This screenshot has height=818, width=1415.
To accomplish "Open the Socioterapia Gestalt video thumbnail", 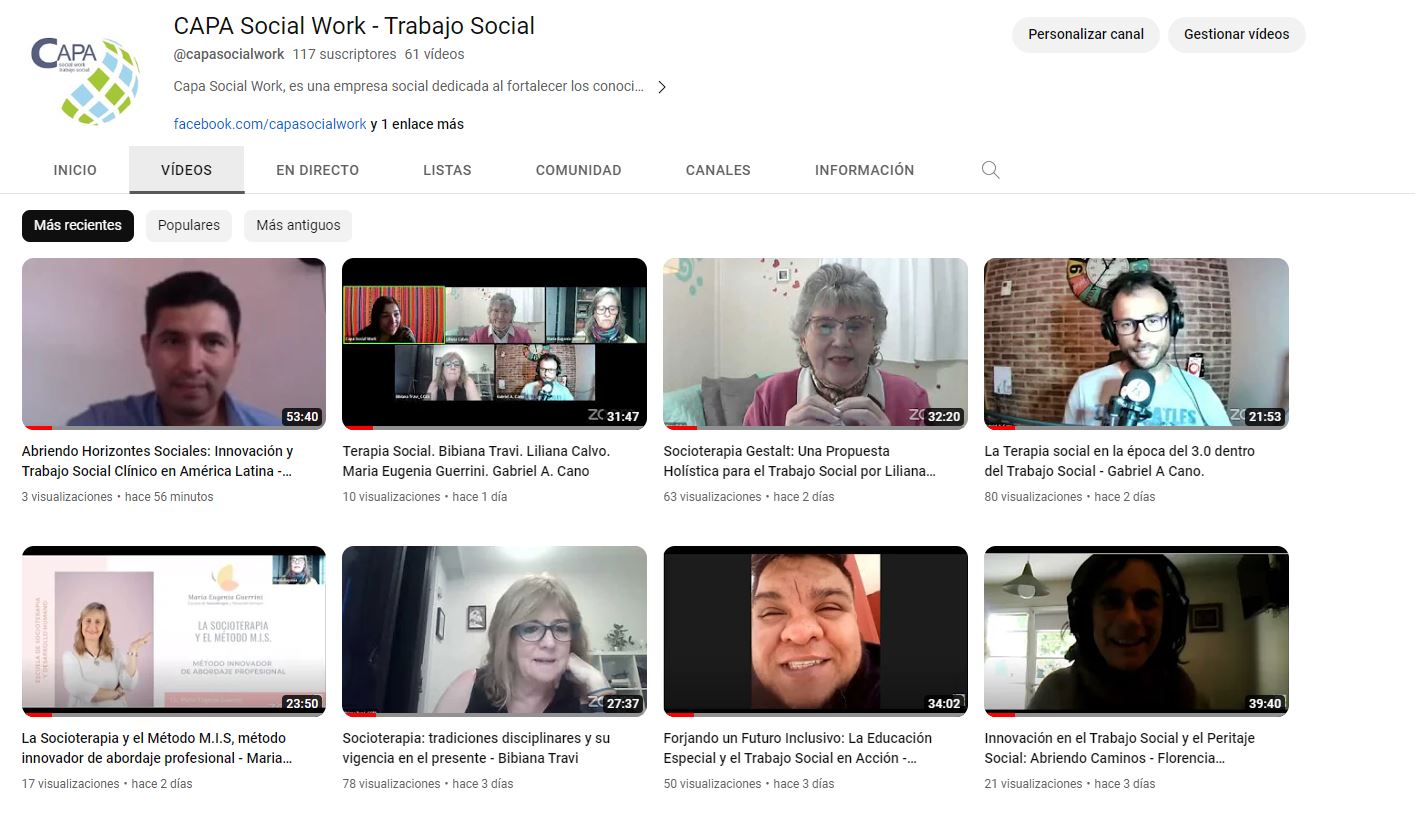I will (815, 344).
